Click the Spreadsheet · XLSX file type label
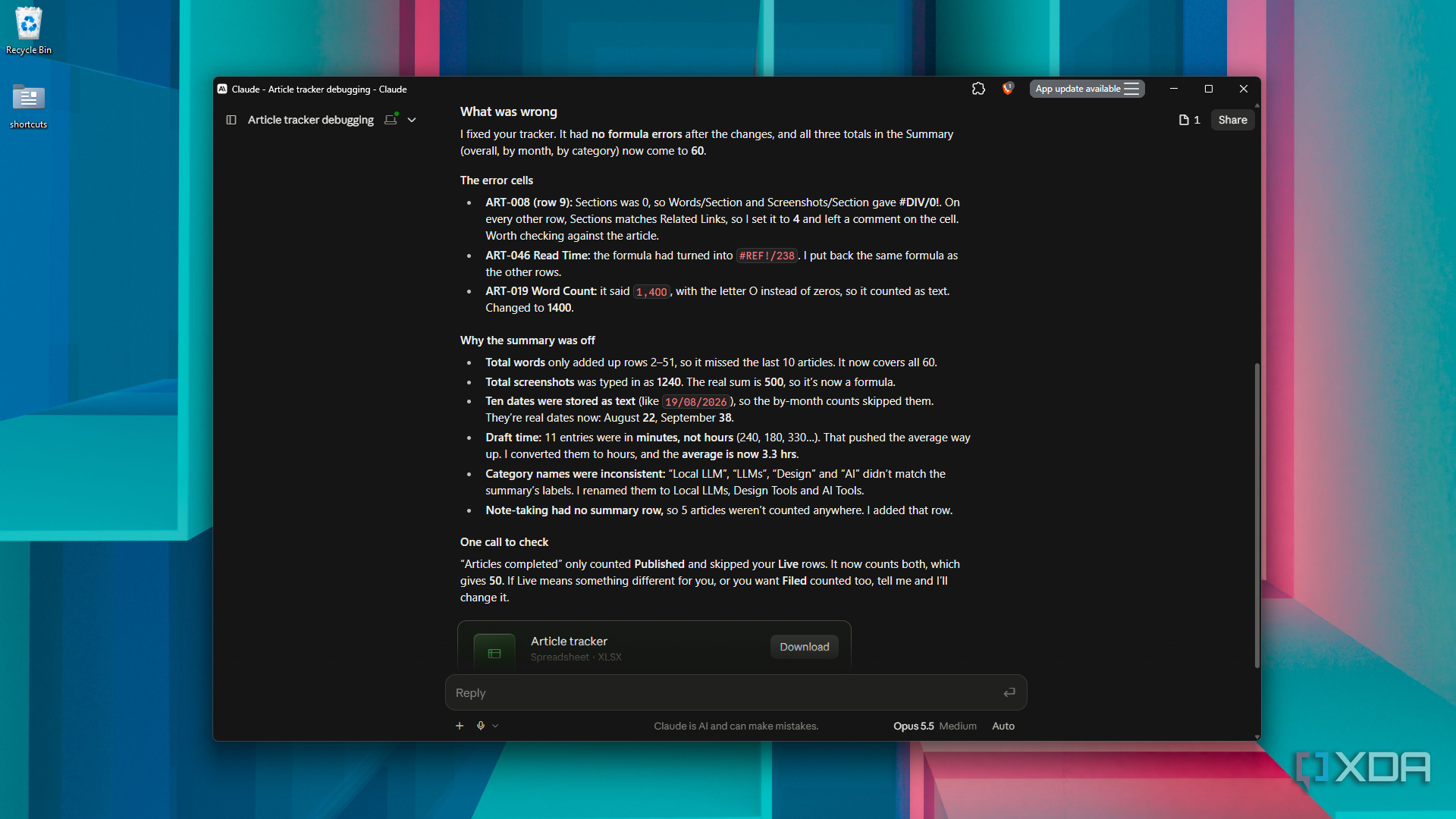 (x=576, y=657)
